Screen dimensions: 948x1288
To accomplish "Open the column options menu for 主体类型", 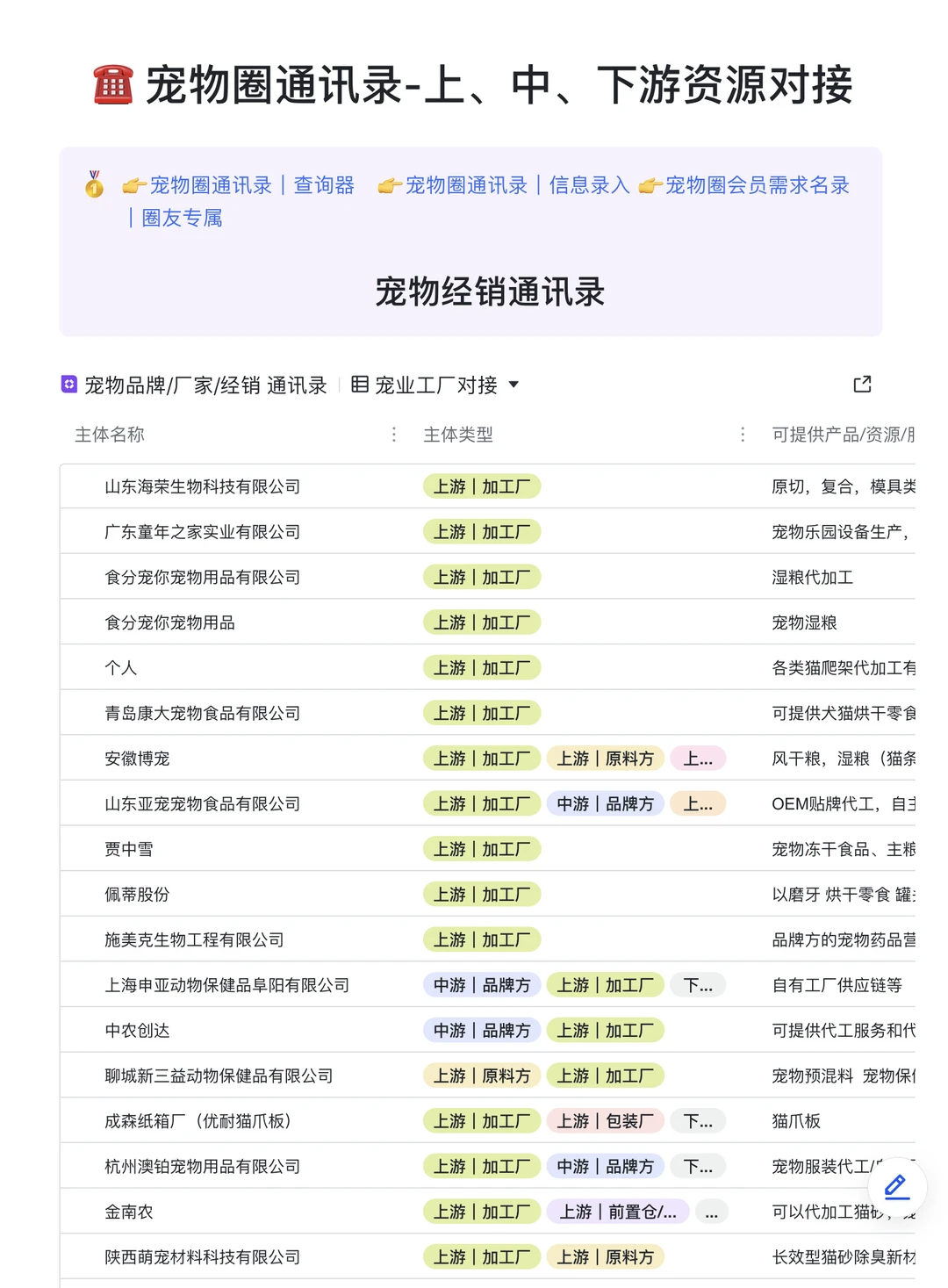I will (743, 435).
